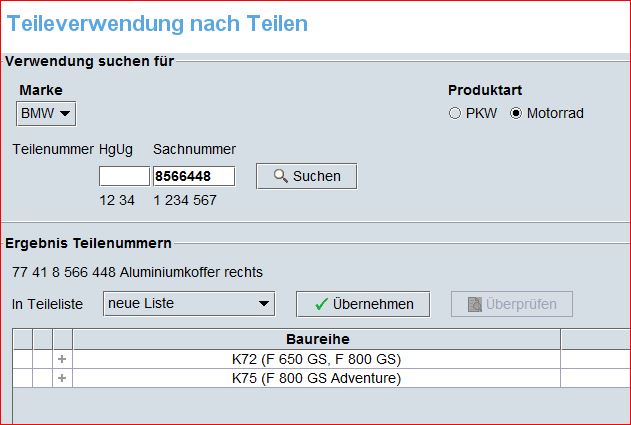The width and height of the screenshot is (631, 425).
Task: Sort by the Baureihe column header
Action: click(317, 339)
